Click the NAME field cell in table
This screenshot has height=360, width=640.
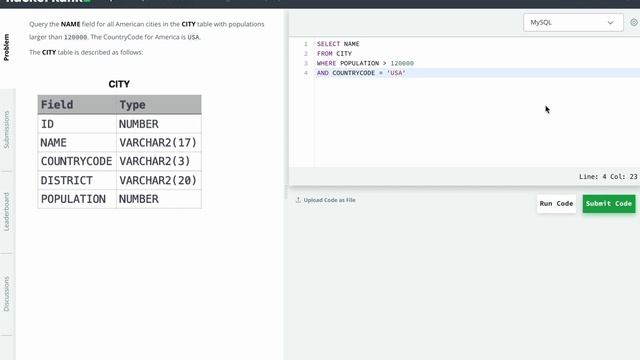click(x=77, y=143)
